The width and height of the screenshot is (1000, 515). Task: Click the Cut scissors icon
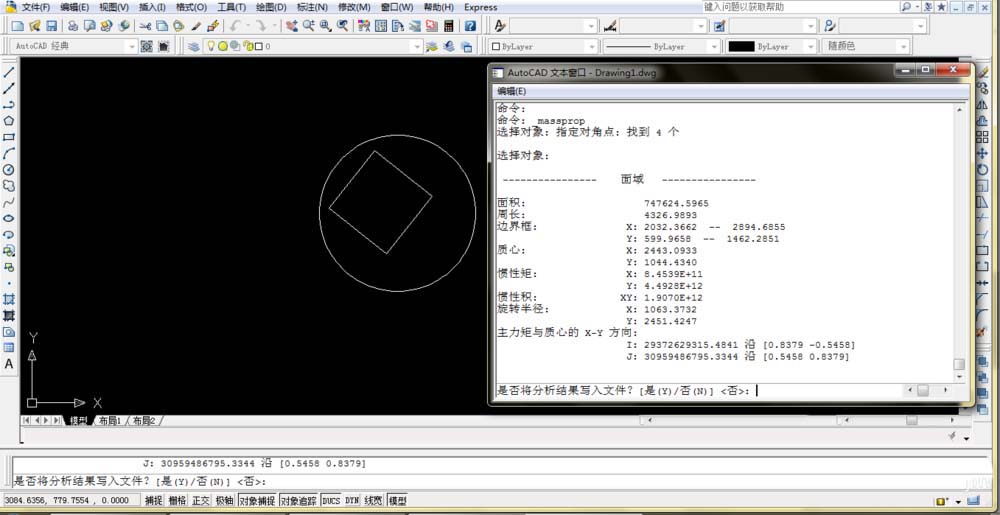(145, 26)
